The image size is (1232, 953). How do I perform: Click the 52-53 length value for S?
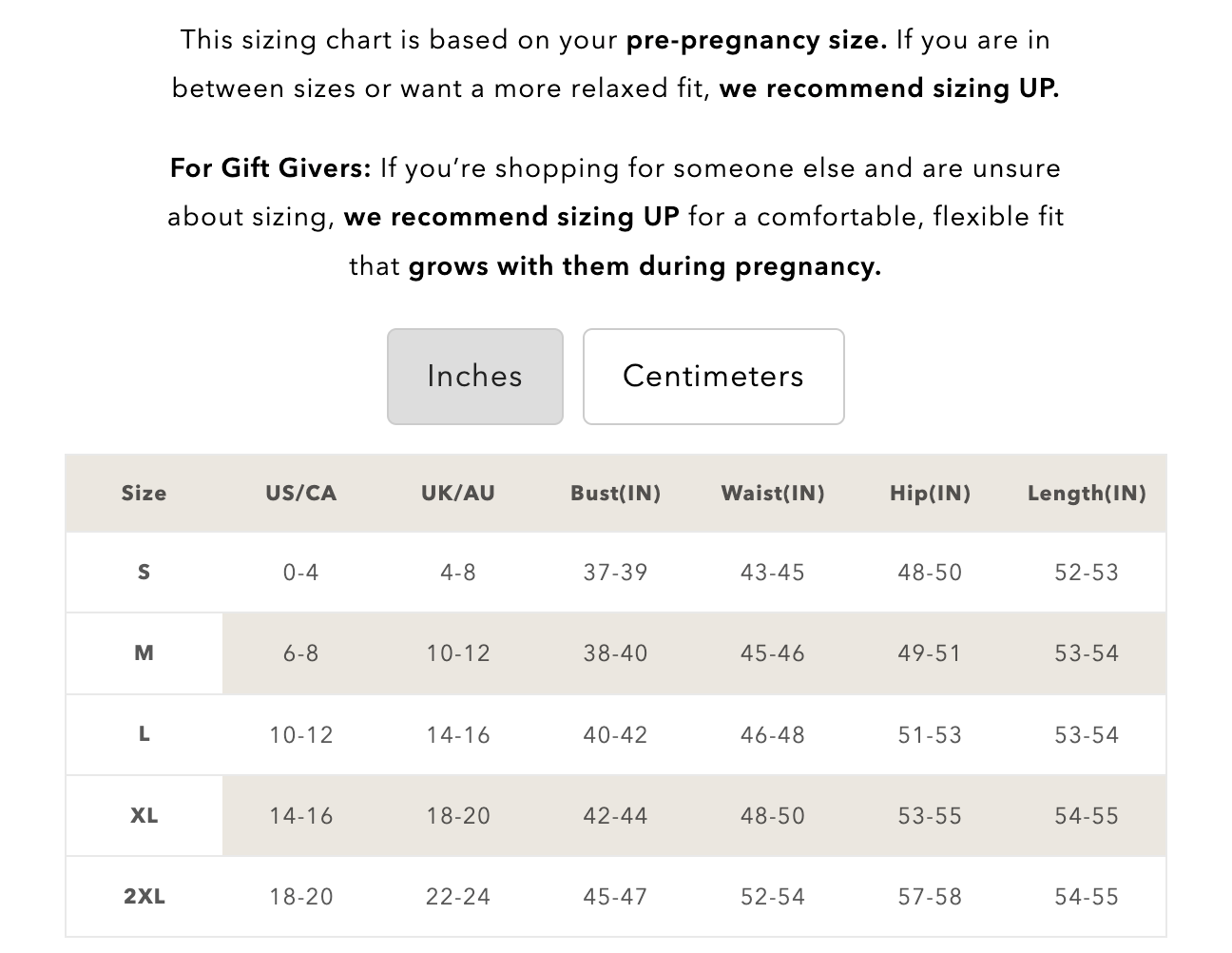[1087, 573]
